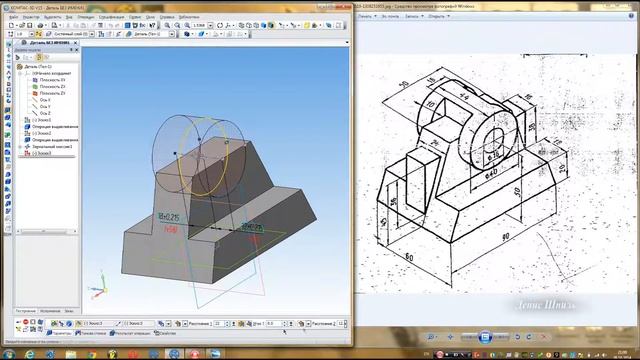The height and width of the screenshot is (360, 640).
Task: Open Эл. почта in photo viewer
Action: point(390,16)
